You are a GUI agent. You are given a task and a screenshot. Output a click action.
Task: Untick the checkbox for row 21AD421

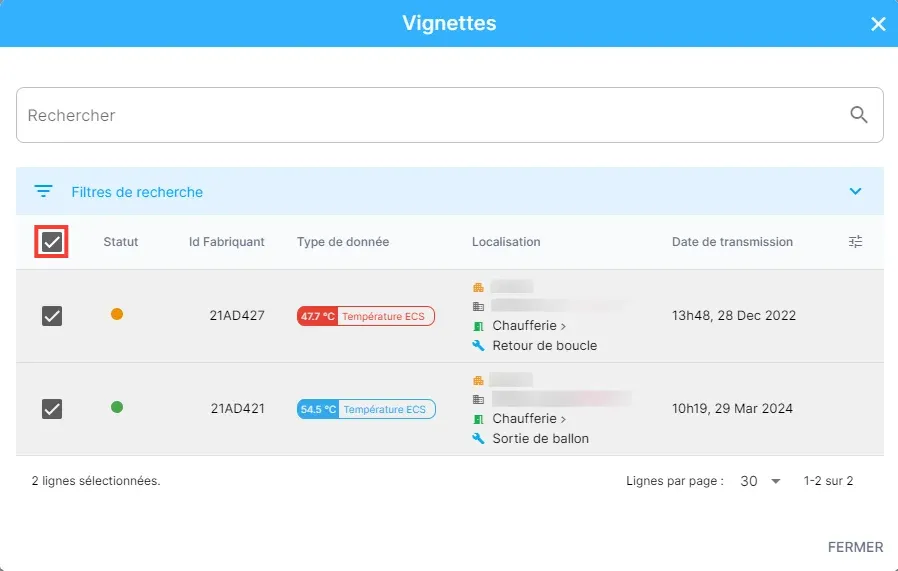click(x=52, y=409)
